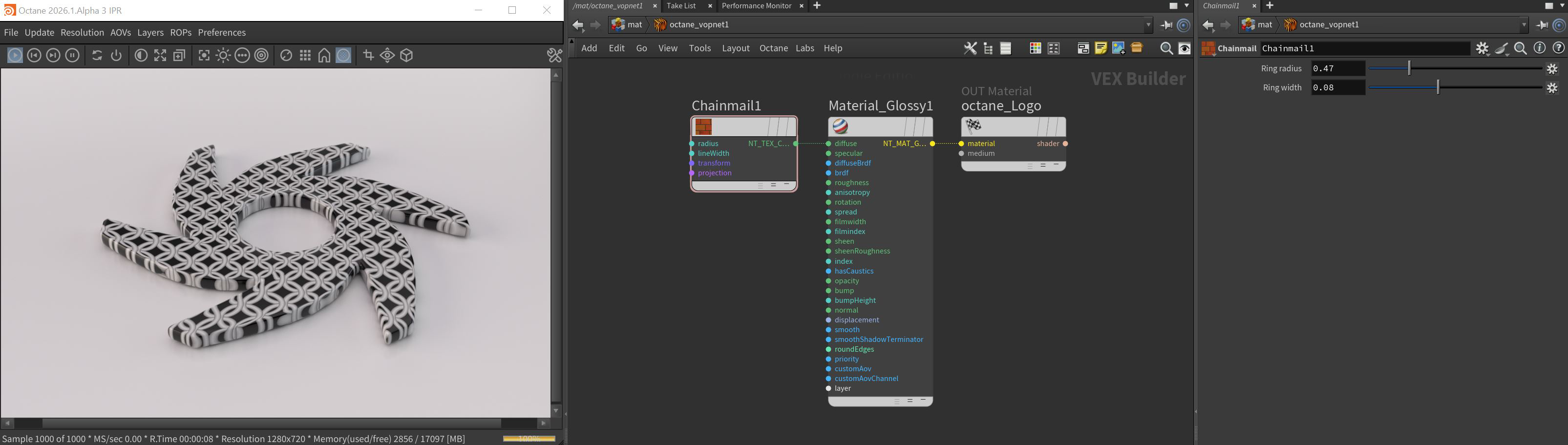Toggle the eye display options in network editor

(1185, 49)
